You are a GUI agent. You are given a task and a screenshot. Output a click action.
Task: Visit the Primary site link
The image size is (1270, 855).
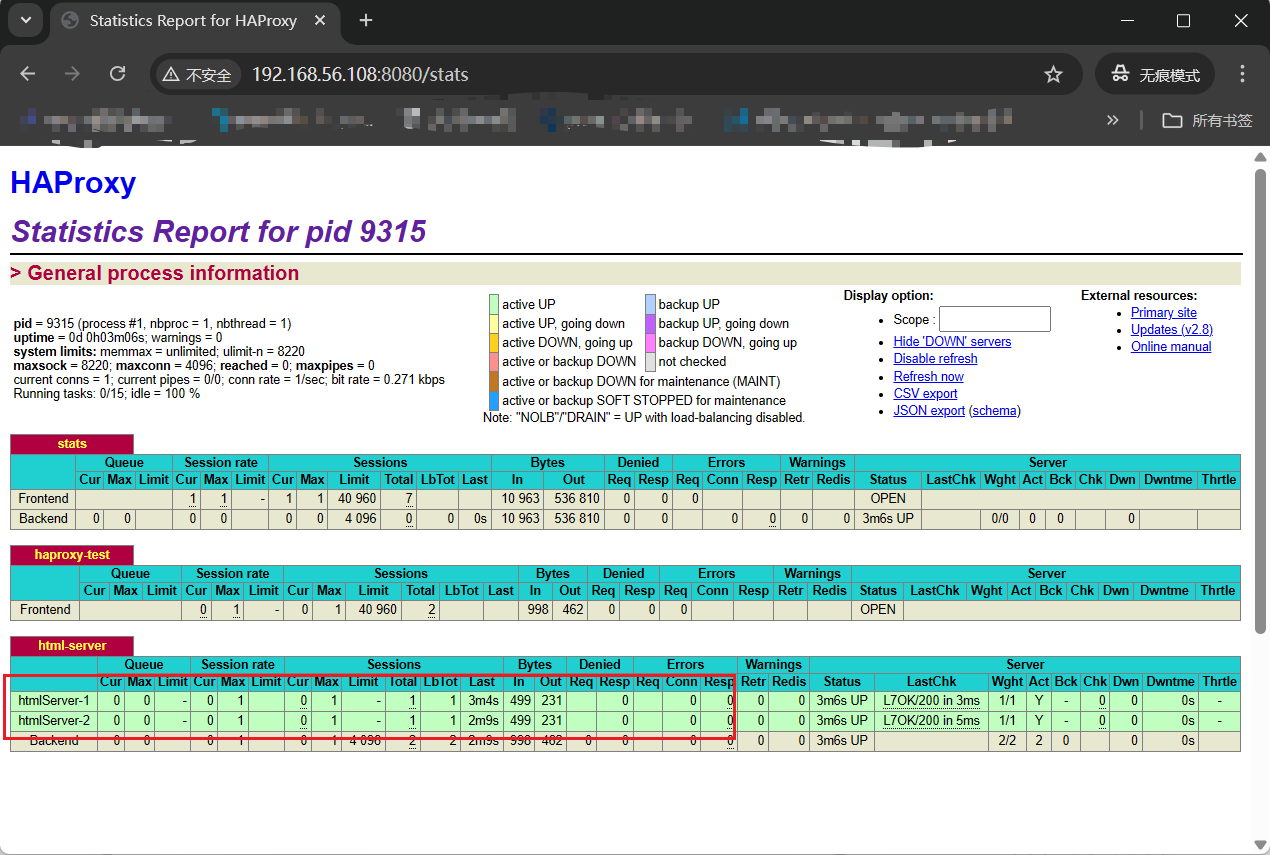(x=1163, y=312)
